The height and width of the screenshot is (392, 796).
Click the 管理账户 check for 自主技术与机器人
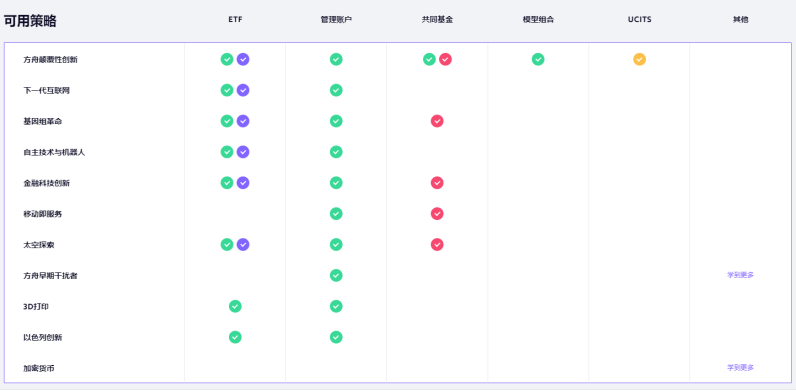coord(336,152)
